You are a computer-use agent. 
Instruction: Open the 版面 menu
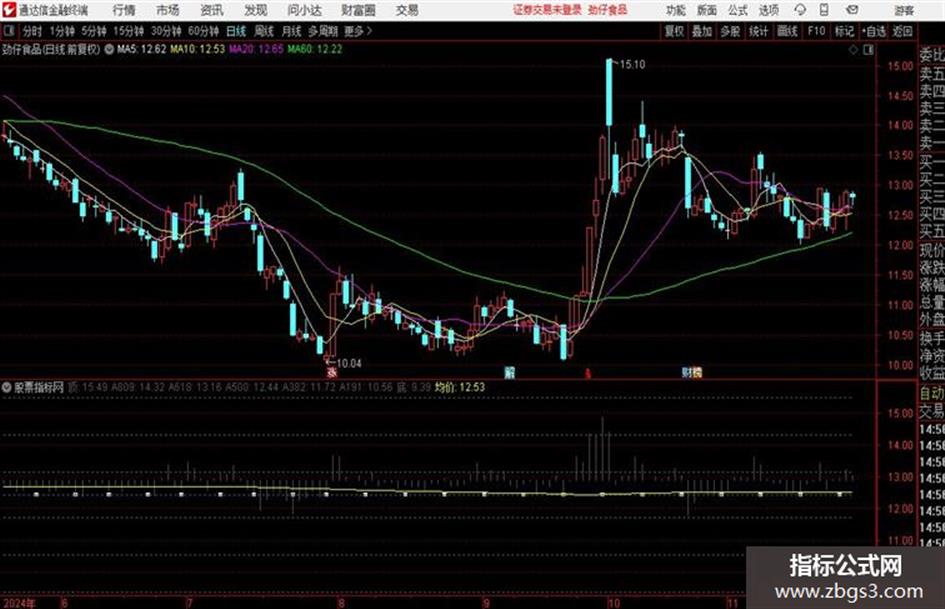pos(707,10)
